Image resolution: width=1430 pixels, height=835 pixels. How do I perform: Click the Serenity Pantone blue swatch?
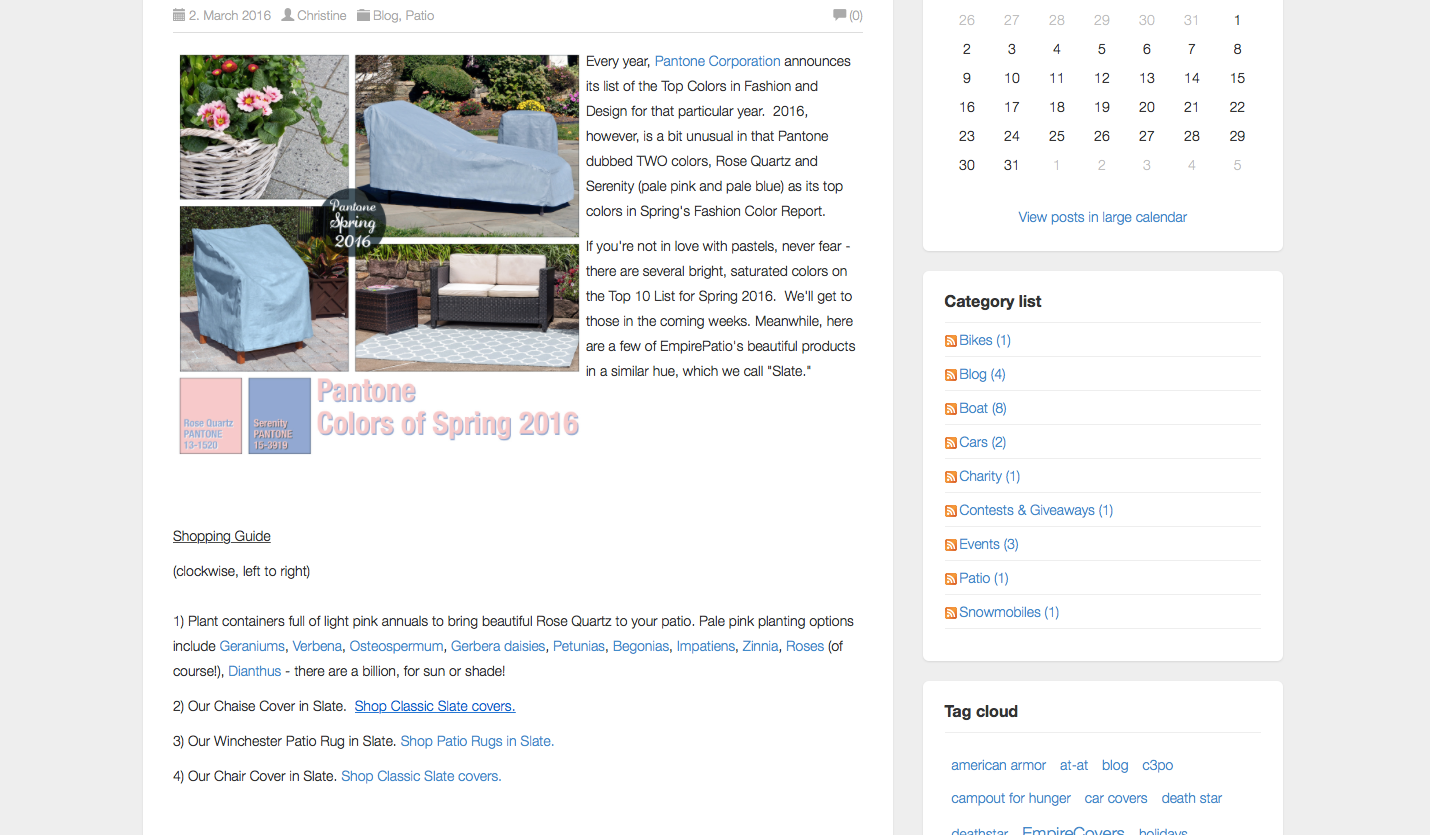pos(279,415)
